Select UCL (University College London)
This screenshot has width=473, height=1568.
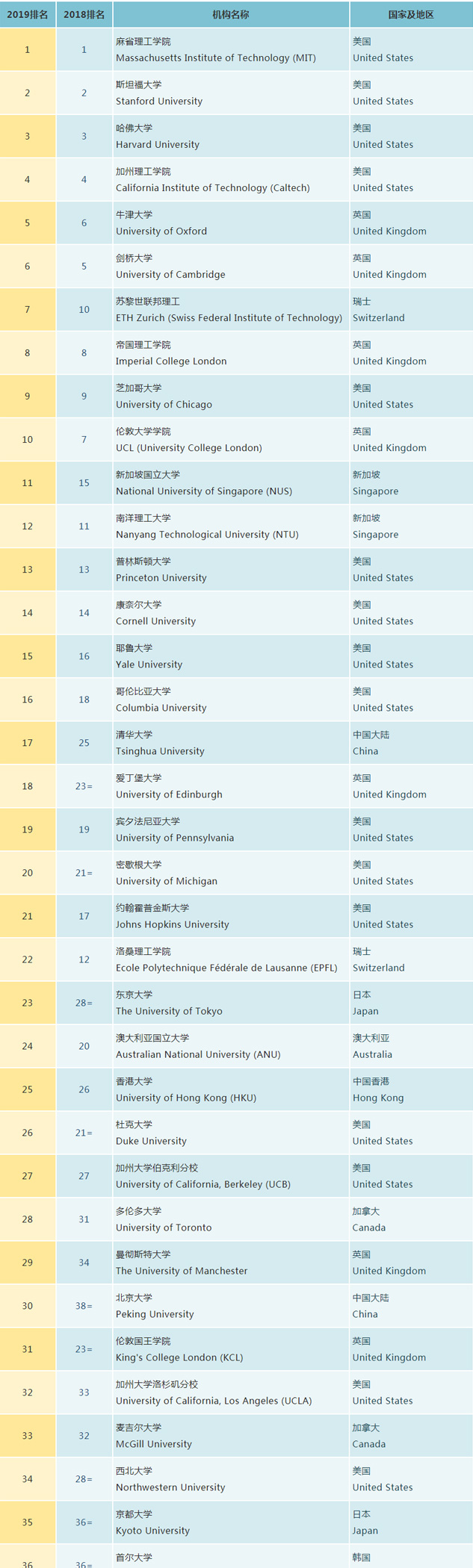click(x=189, y=448)
